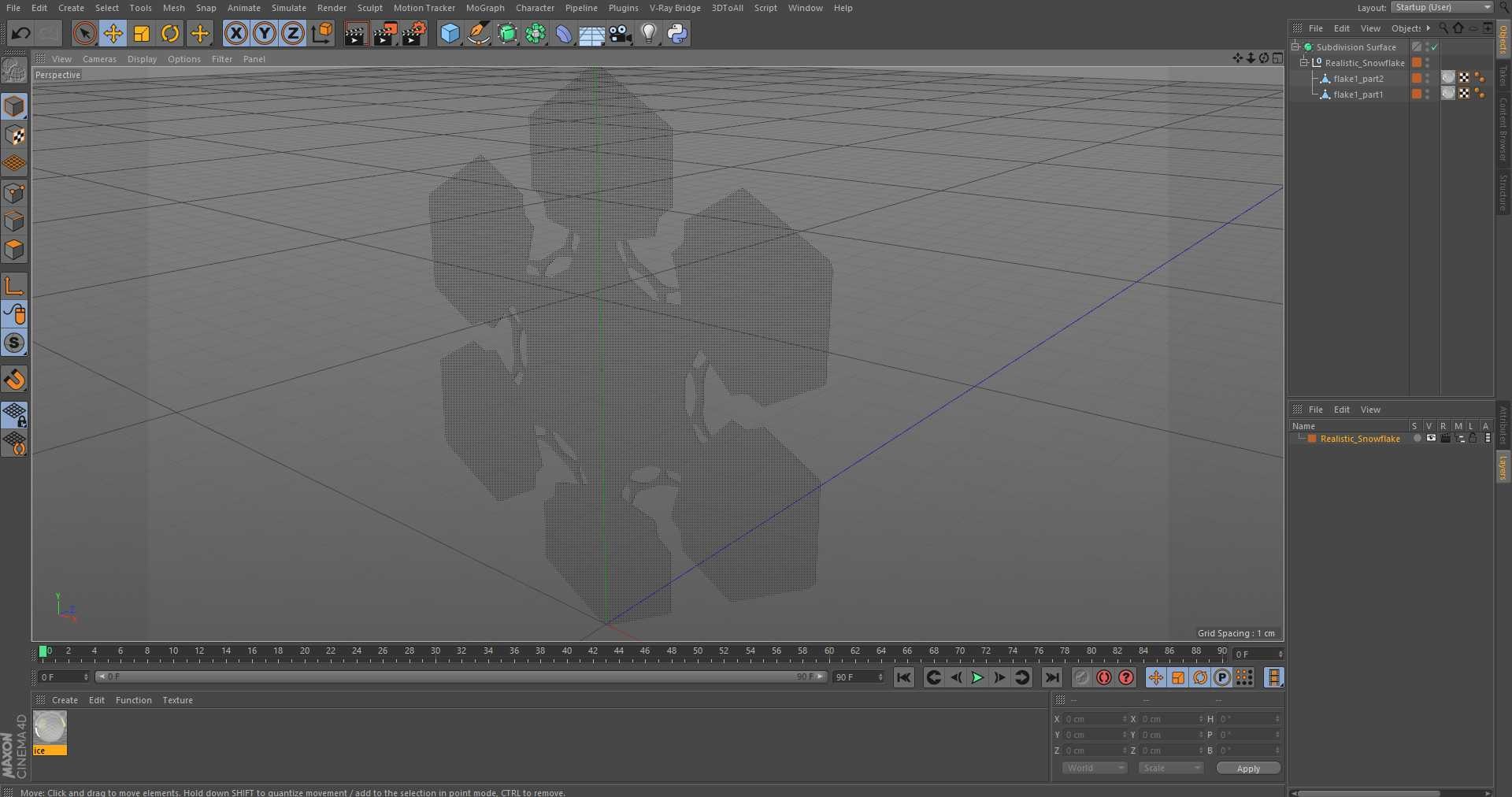Image resolution: width=1512 pixels, height=797 pixels.
Task: Collapse the Subdivision Surface tree item
Action: click(x=1295, y=46)
